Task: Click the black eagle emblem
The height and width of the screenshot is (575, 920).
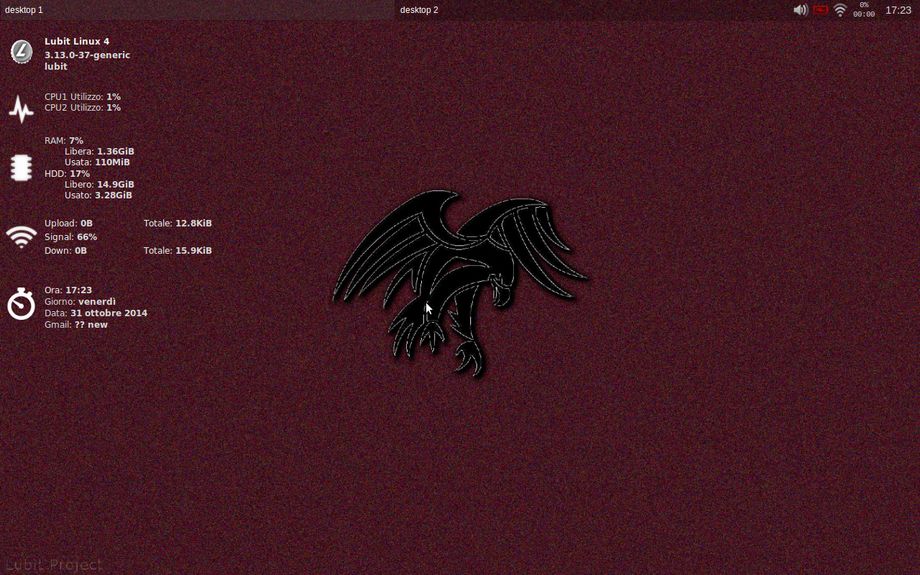Action: pos(461,282)
